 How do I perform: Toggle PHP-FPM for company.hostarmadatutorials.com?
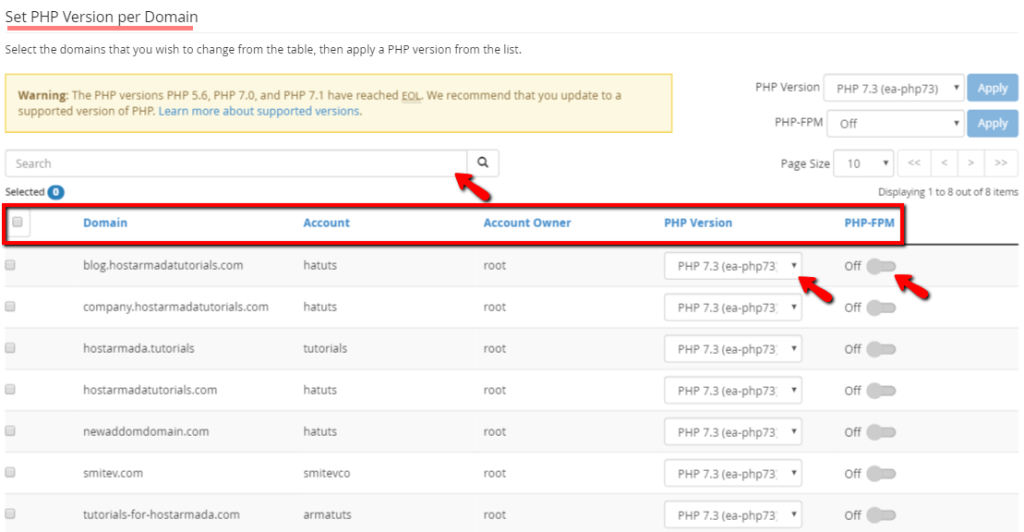point(881,307)
